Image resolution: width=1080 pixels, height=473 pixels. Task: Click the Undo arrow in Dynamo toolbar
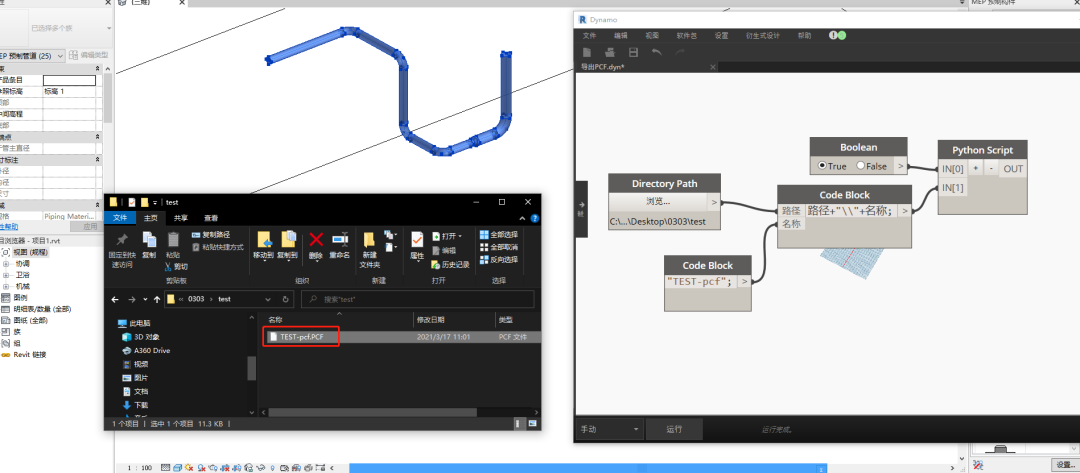coord(656,52)
